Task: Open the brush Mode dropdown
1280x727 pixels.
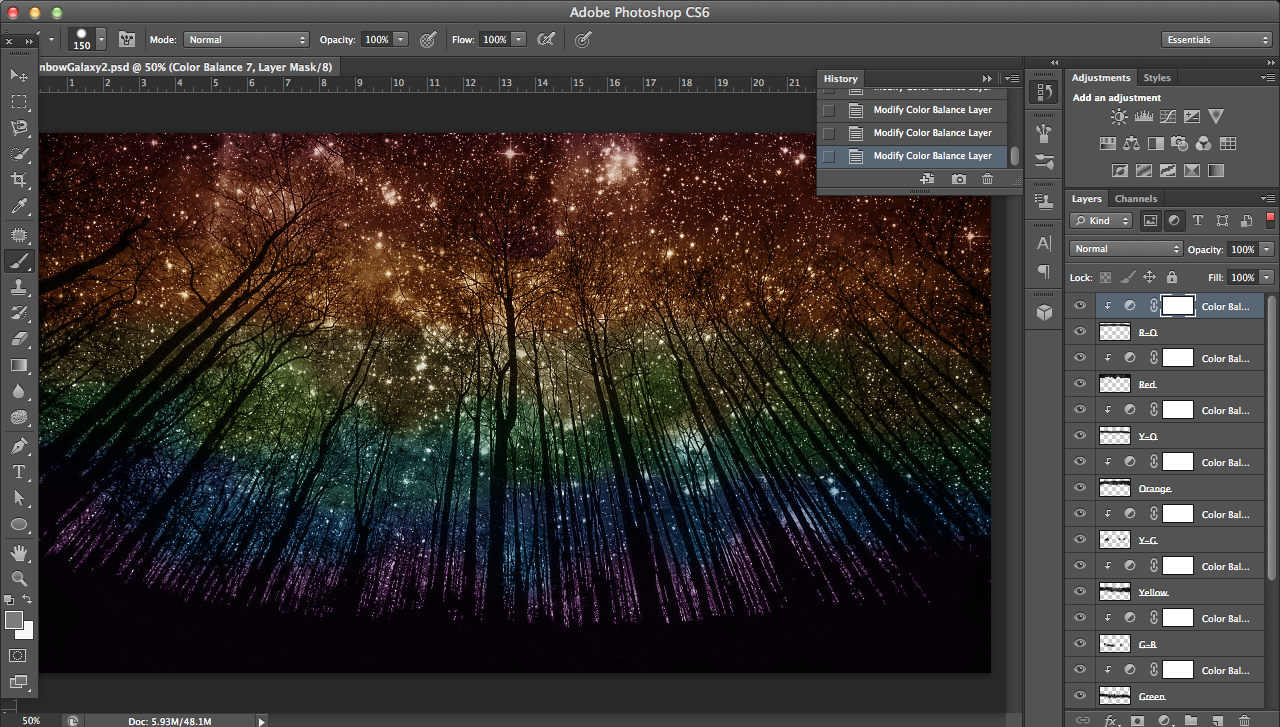Action: pos(246,40)
